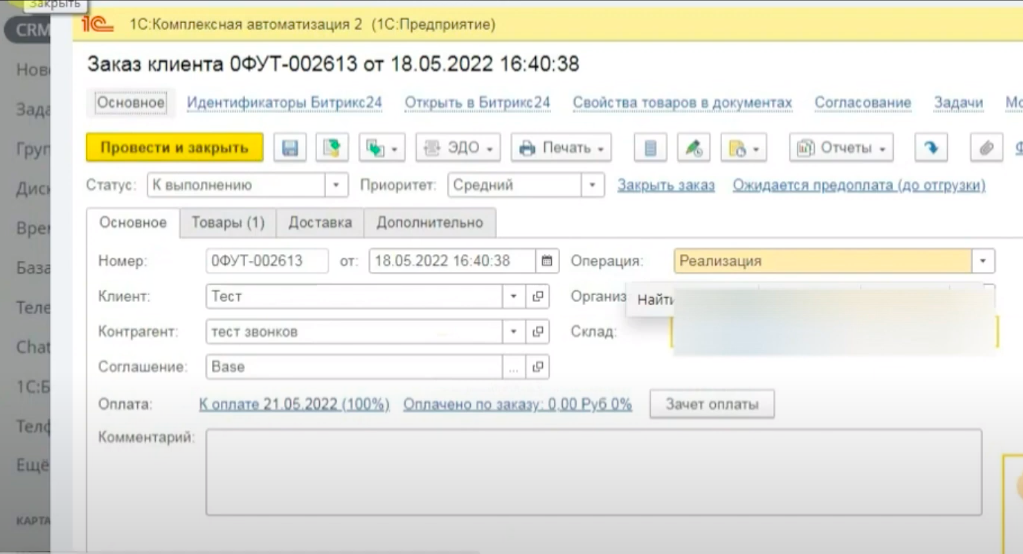Viewport: 1023px width, 554px height.
Task: Click the Соглашение ellipsis select button
Action: coord(513,367)
